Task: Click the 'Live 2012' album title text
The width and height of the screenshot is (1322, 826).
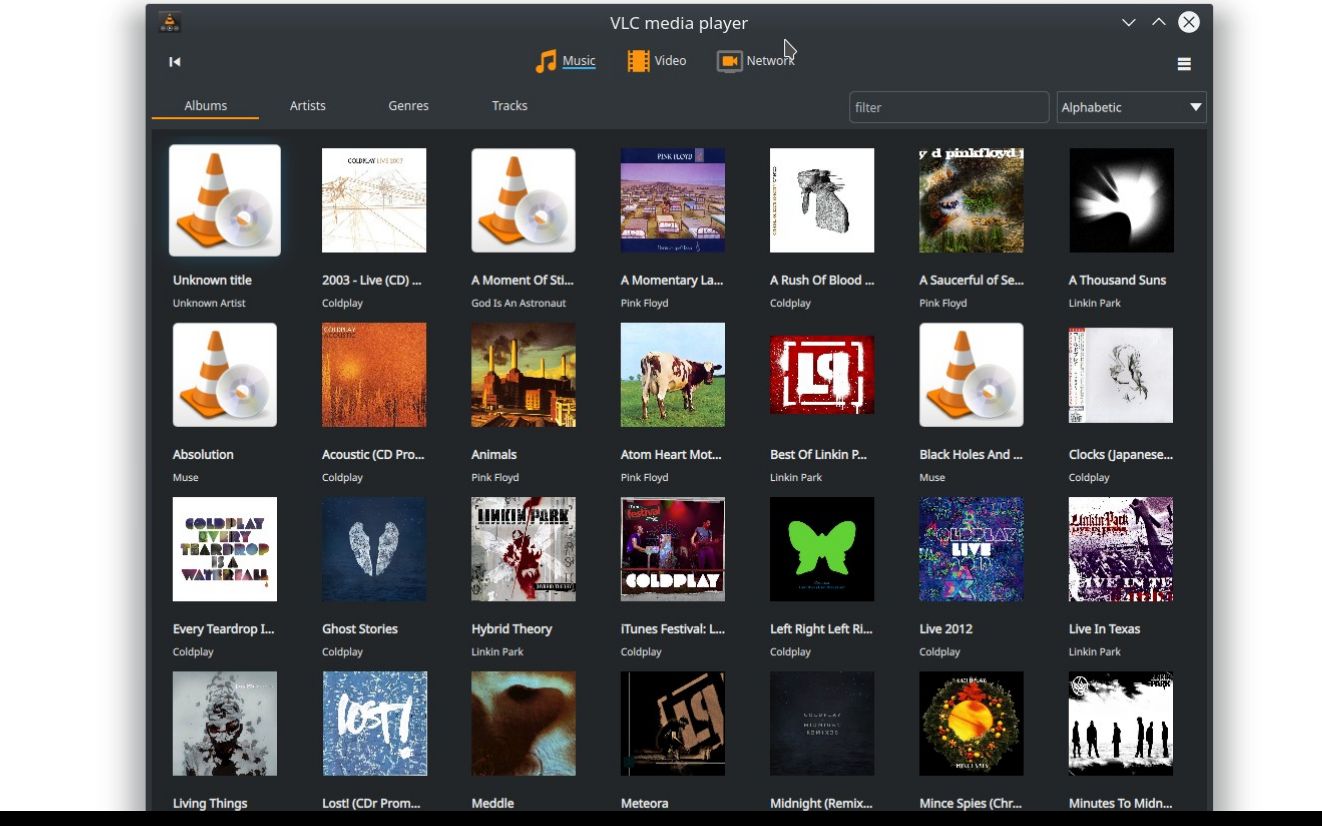Action: [946, 629]
